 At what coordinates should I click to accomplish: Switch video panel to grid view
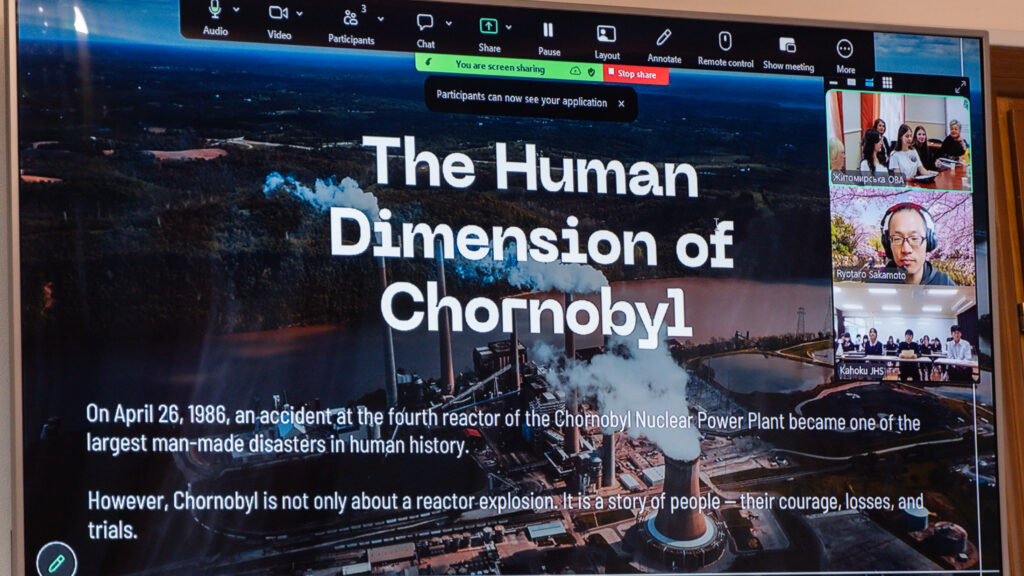click(887, 82)
